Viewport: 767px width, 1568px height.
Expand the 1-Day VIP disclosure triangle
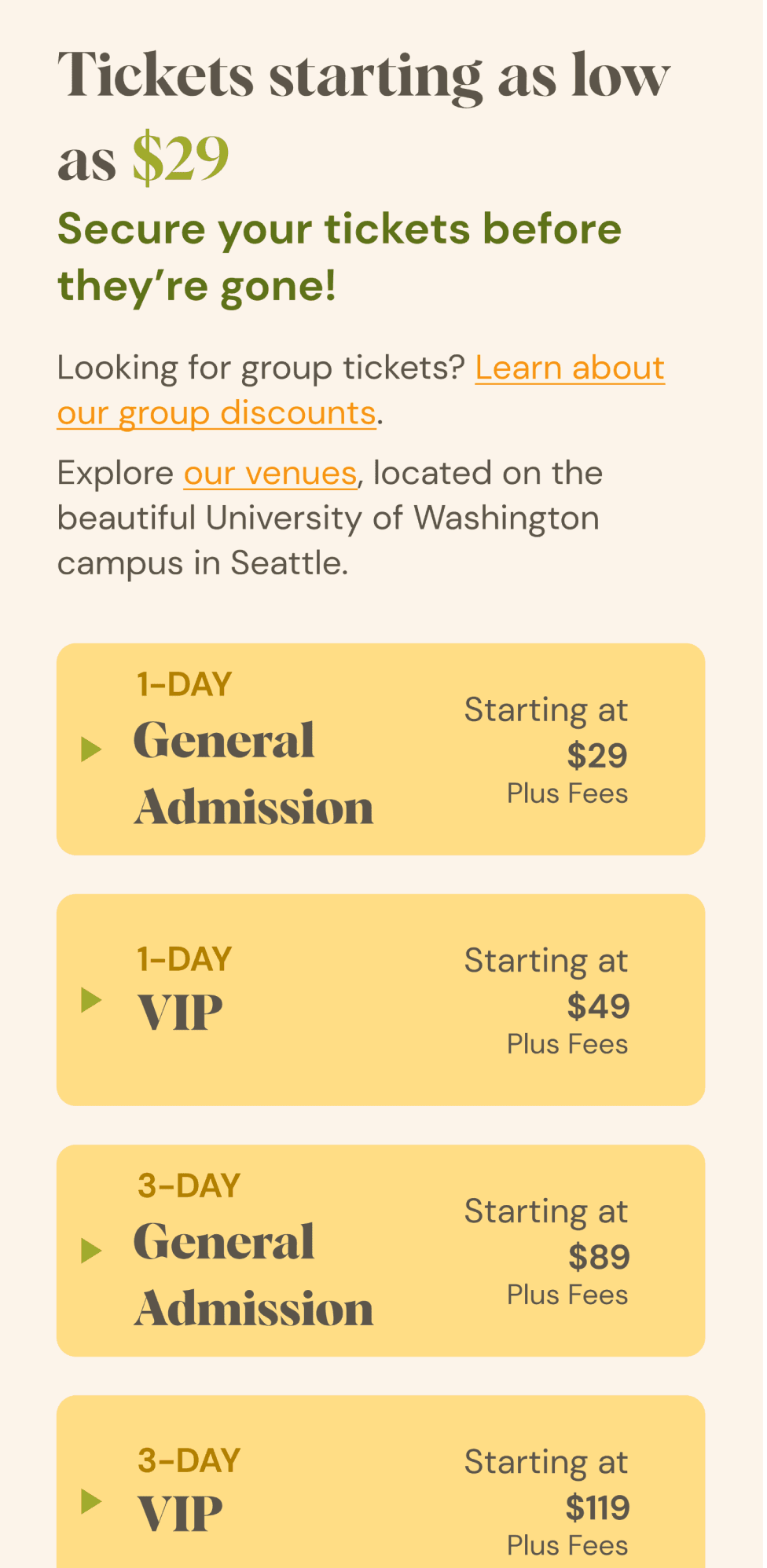point(91,1000)
